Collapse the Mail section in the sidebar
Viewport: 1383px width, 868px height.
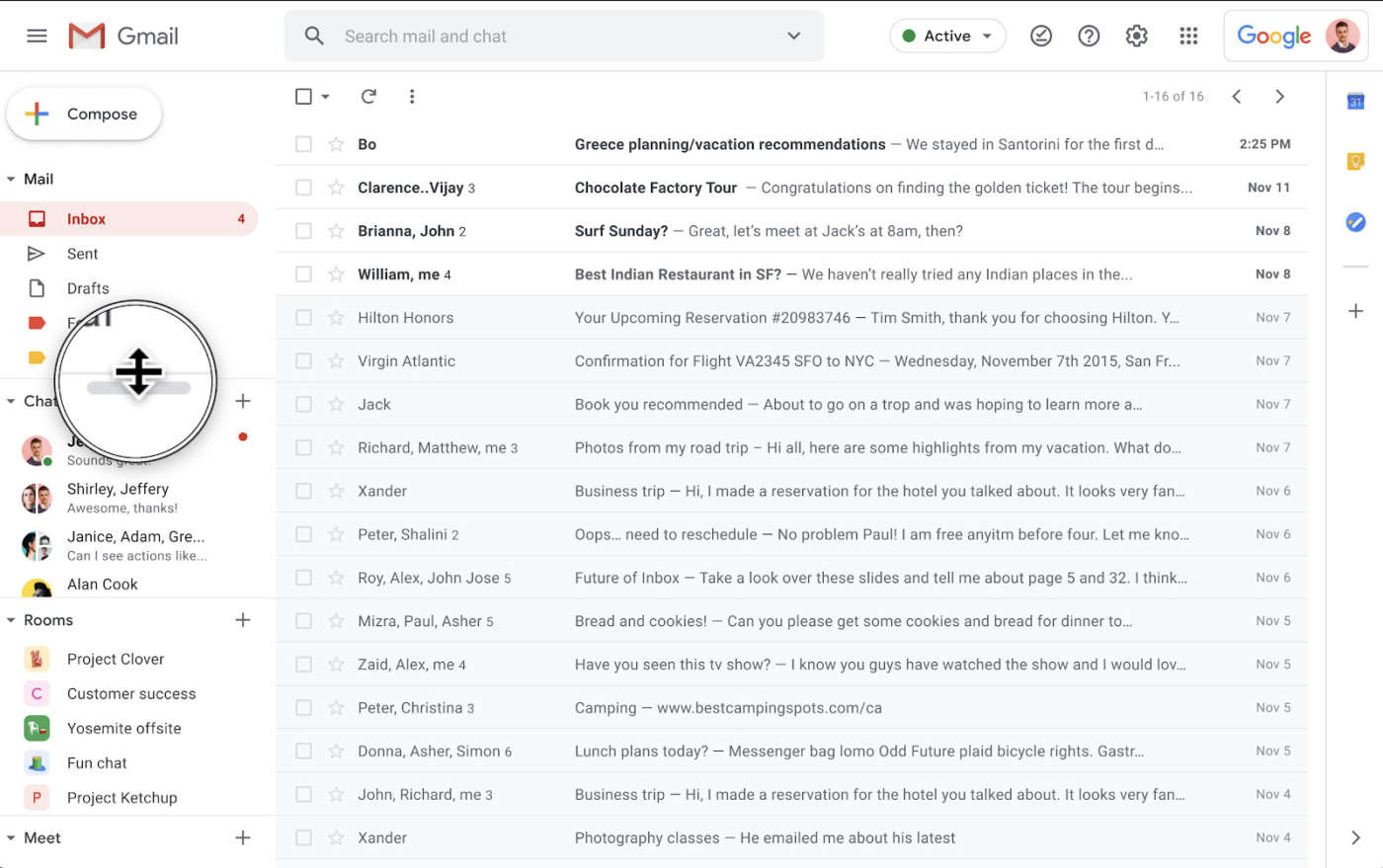(10, 179)
